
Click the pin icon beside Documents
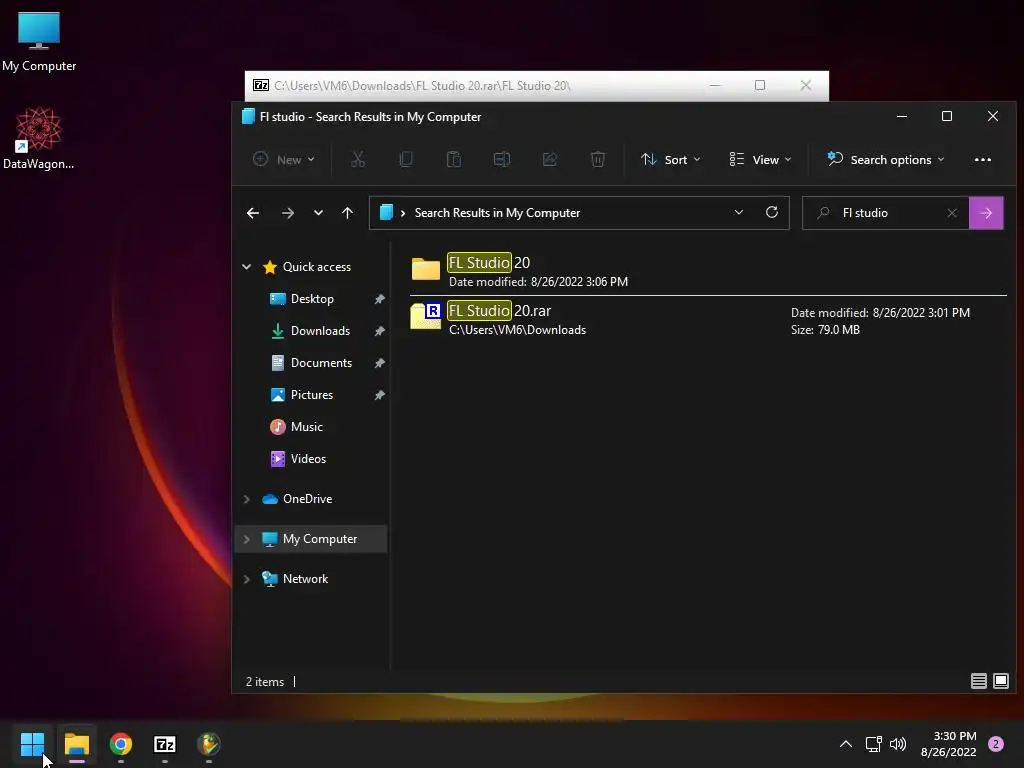(379, 363)
